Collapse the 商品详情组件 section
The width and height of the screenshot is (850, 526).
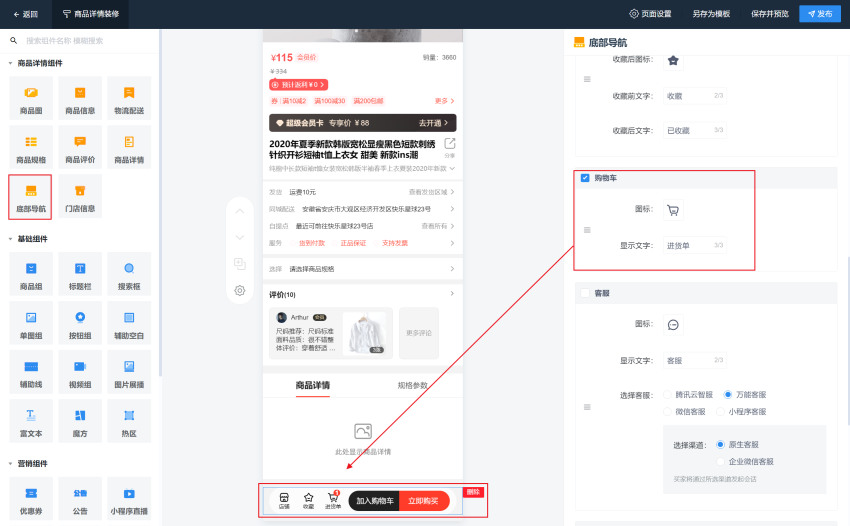pos(10,63)
